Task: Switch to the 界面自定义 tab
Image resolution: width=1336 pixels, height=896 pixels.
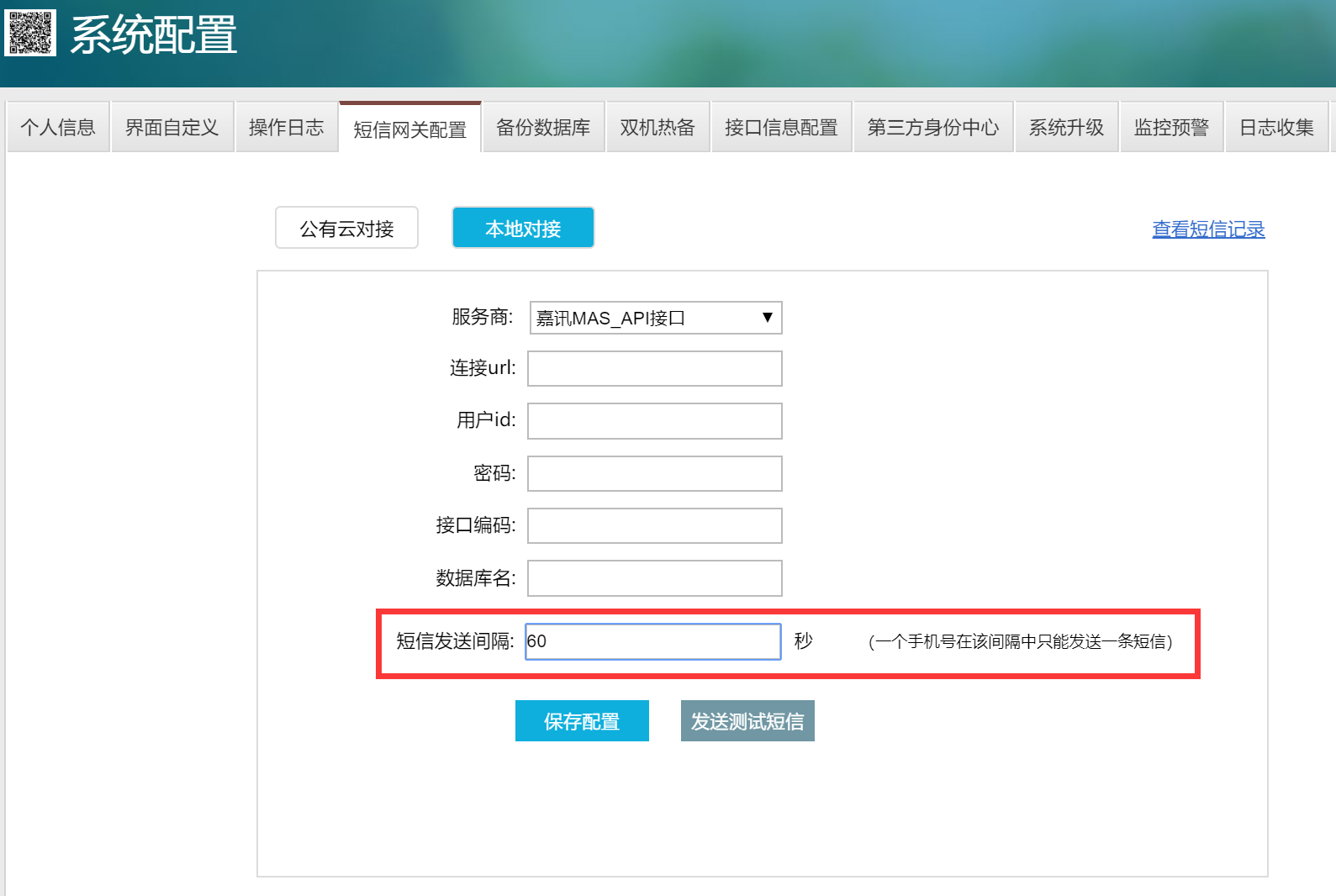Action: 172,127
